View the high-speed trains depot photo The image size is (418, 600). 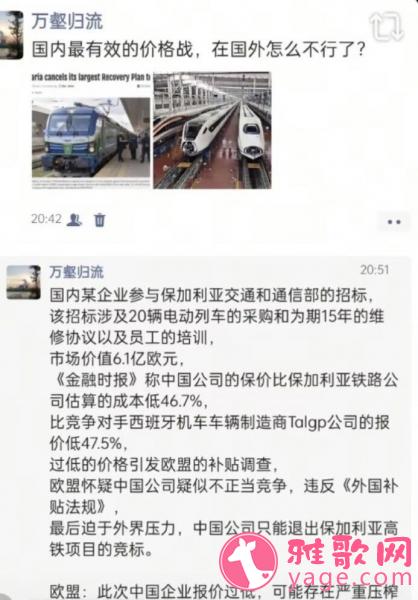pyautogui.click(x=212, y=130)
